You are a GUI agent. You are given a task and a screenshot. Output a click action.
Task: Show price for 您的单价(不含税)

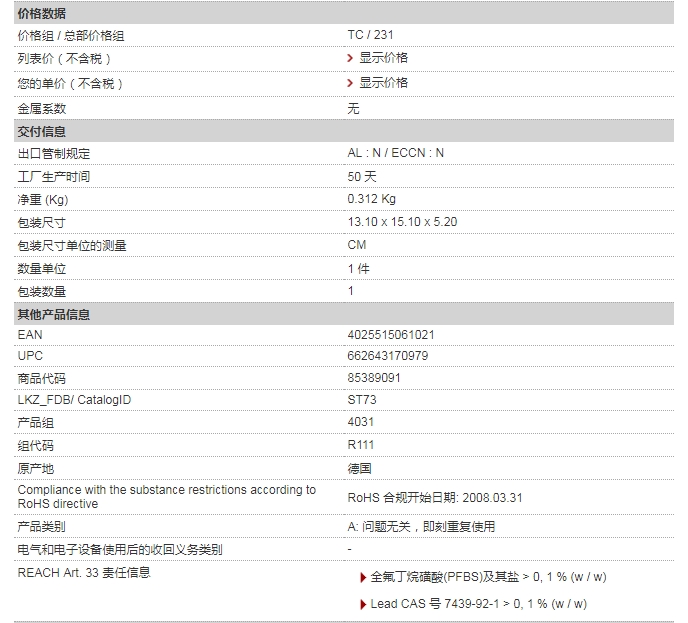coord(383,83)
